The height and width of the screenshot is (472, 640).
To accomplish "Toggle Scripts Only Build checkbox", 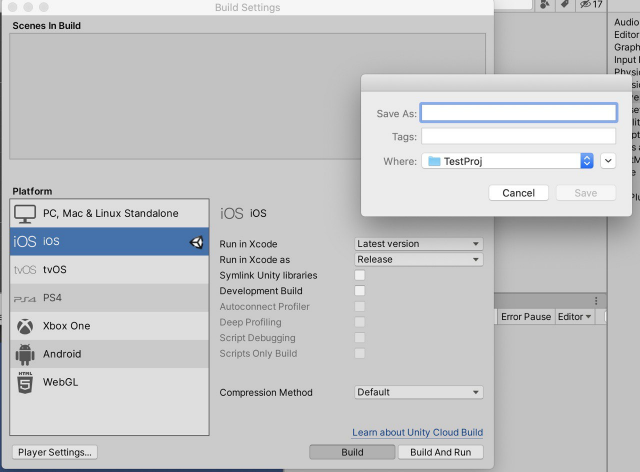I will (x=360, y=354).
